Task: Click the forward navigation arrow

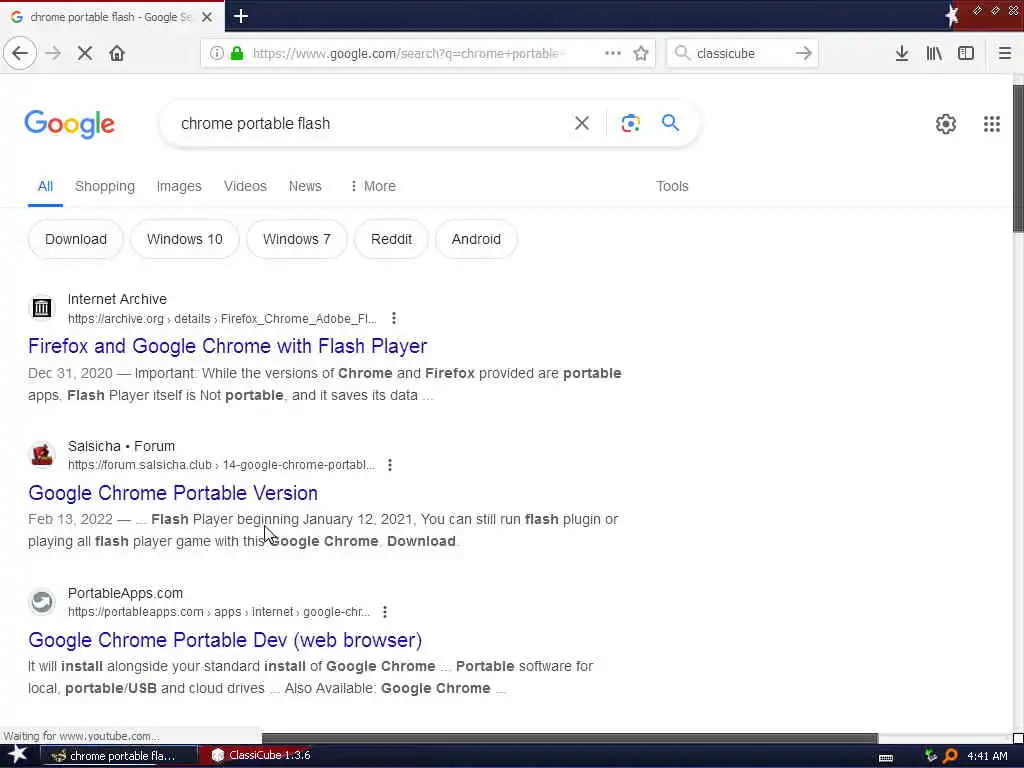Action: tap(54, 53)
